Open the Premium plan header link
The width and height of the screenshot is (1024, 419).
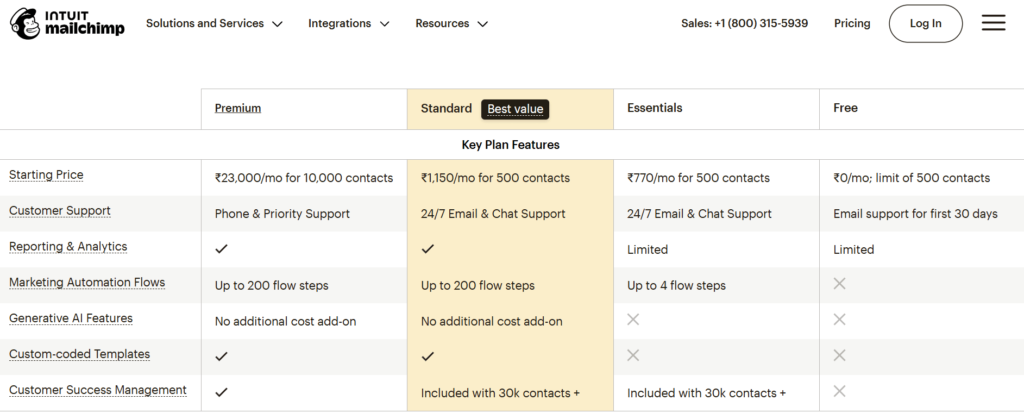[238, 108]
